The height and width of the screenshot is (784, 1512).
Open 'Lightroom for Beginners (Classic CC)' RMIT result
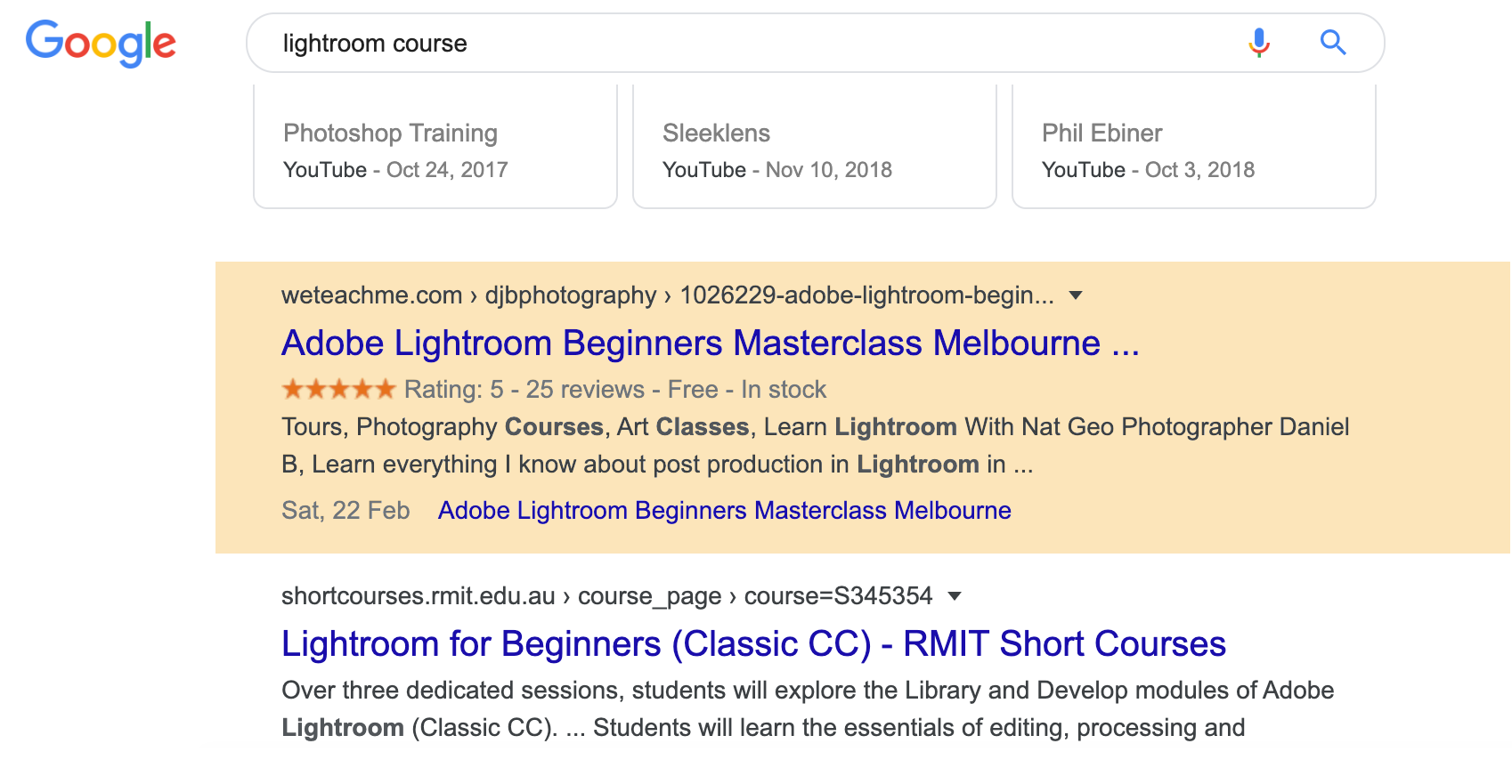(753, 644)
